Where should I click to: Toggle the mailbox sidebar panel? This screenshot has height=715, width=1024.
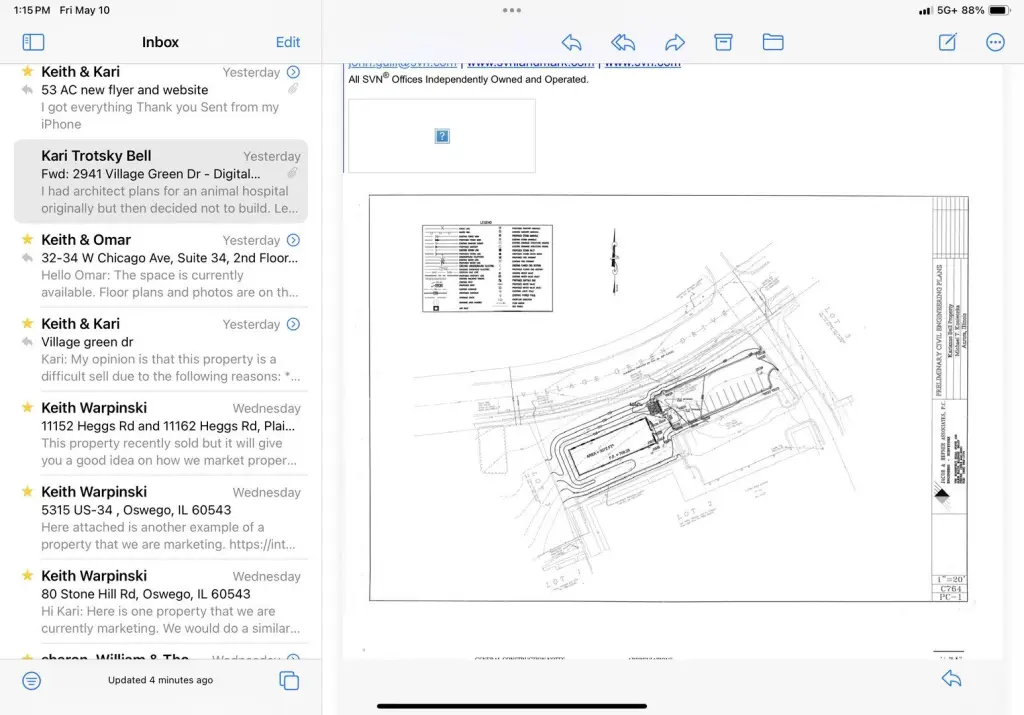[x=33, y=42]
